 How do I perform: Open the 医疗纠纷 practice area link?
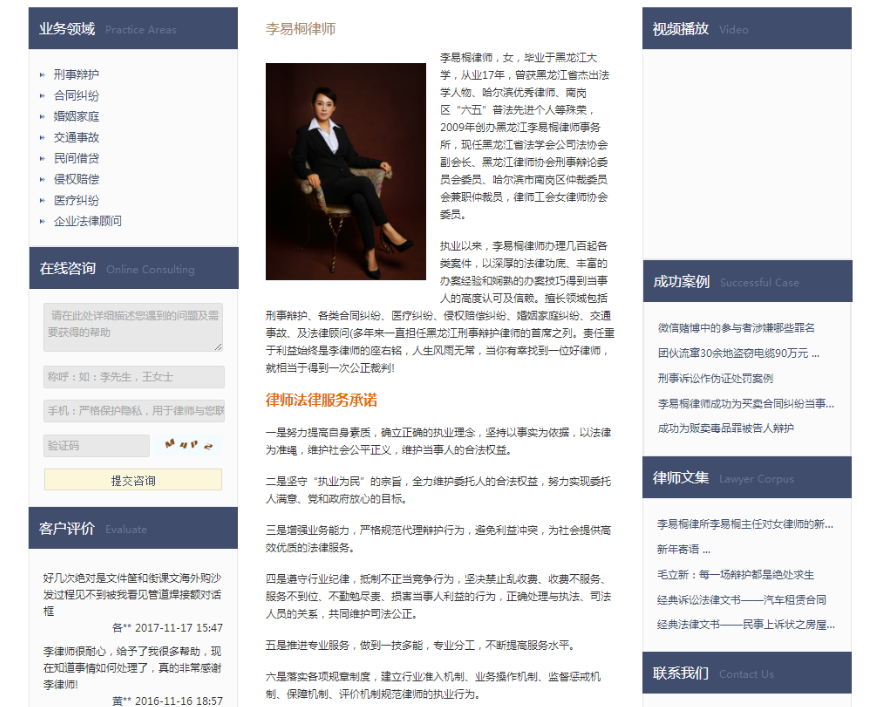point(76,201)
